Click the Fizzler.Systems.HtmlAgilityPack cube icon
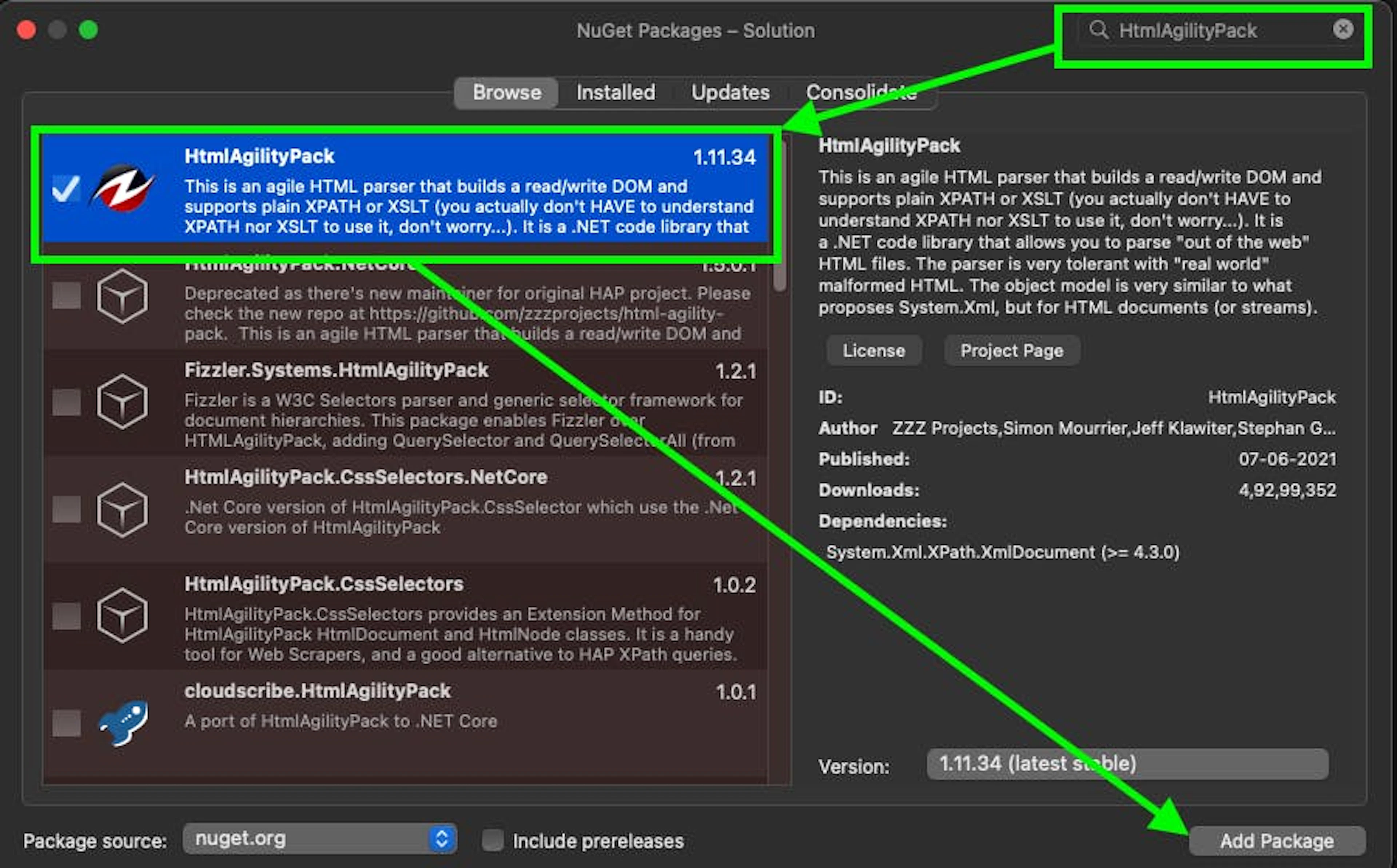This screenshot has height=868, width=1397. 122,403
